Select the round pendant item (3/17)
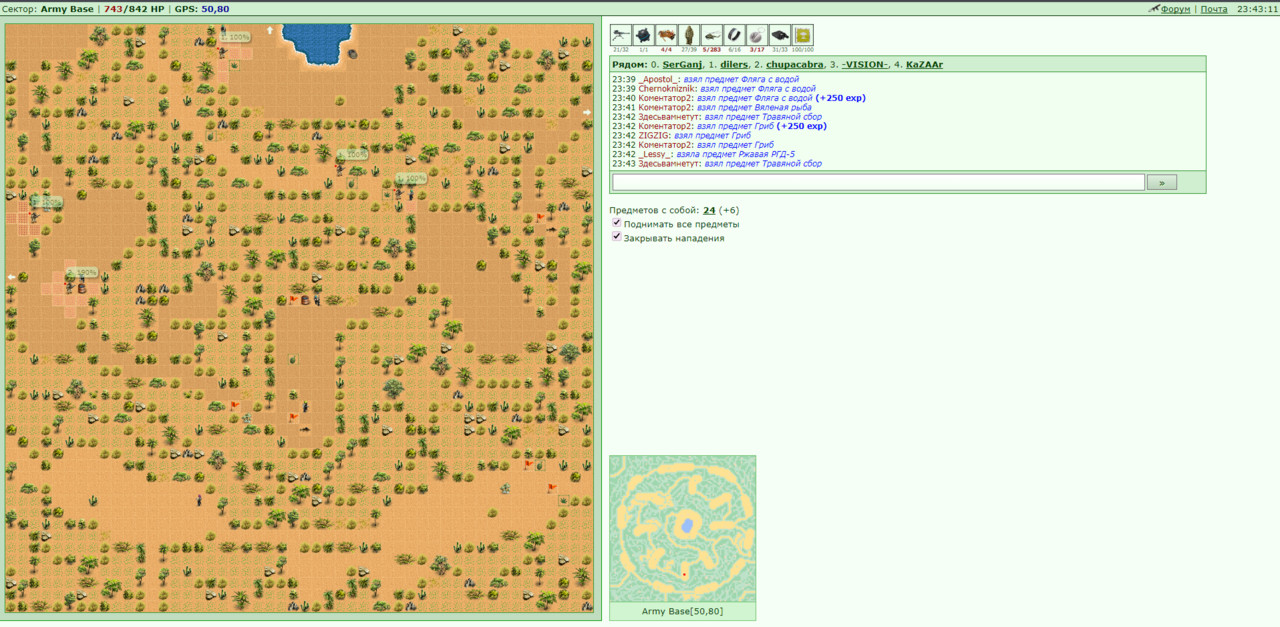Viewport: 1280px width, 627px height. pos(757,35)
